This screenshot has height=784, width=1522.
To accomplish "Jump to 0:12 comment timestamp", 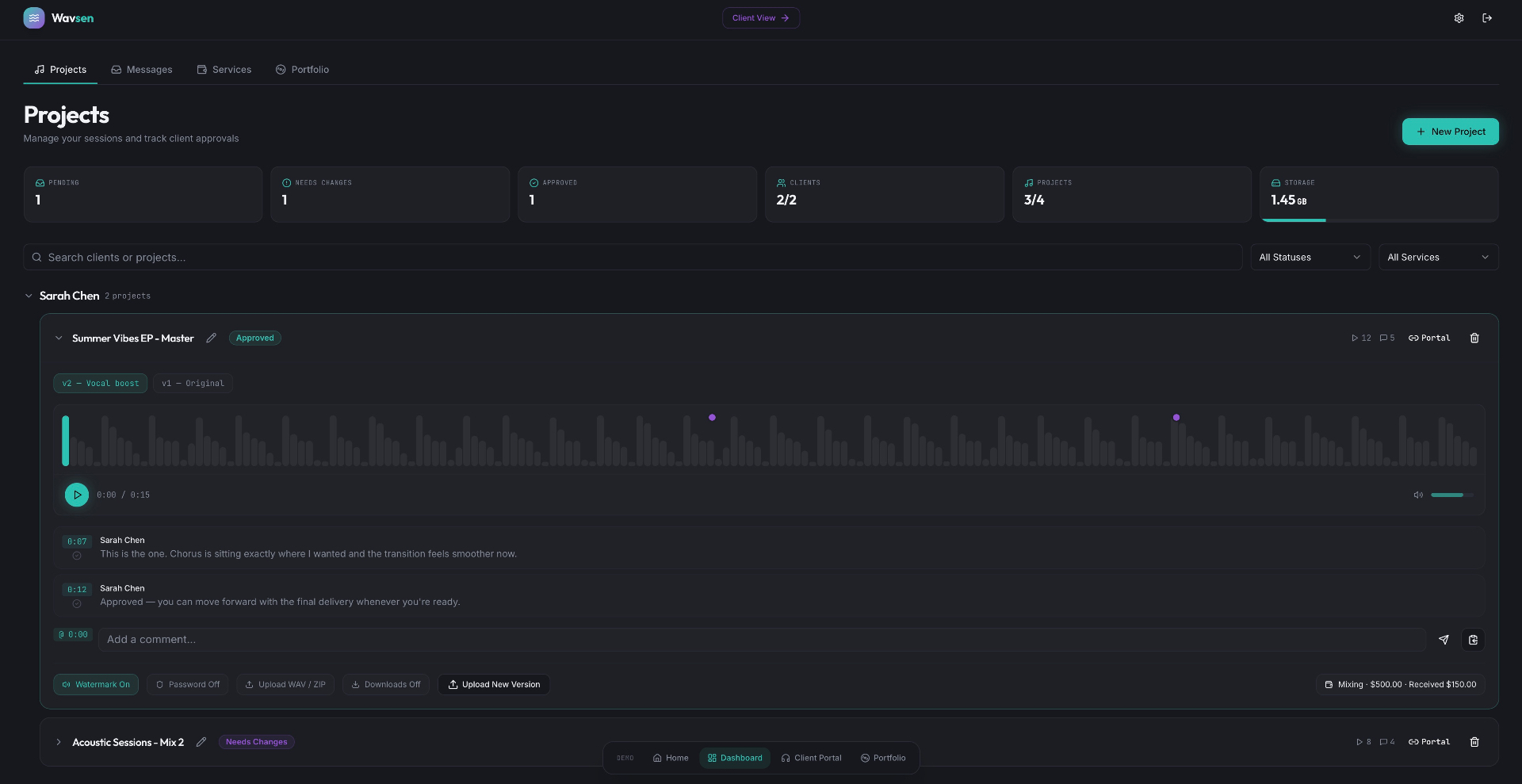I will [x=77, y=590].
